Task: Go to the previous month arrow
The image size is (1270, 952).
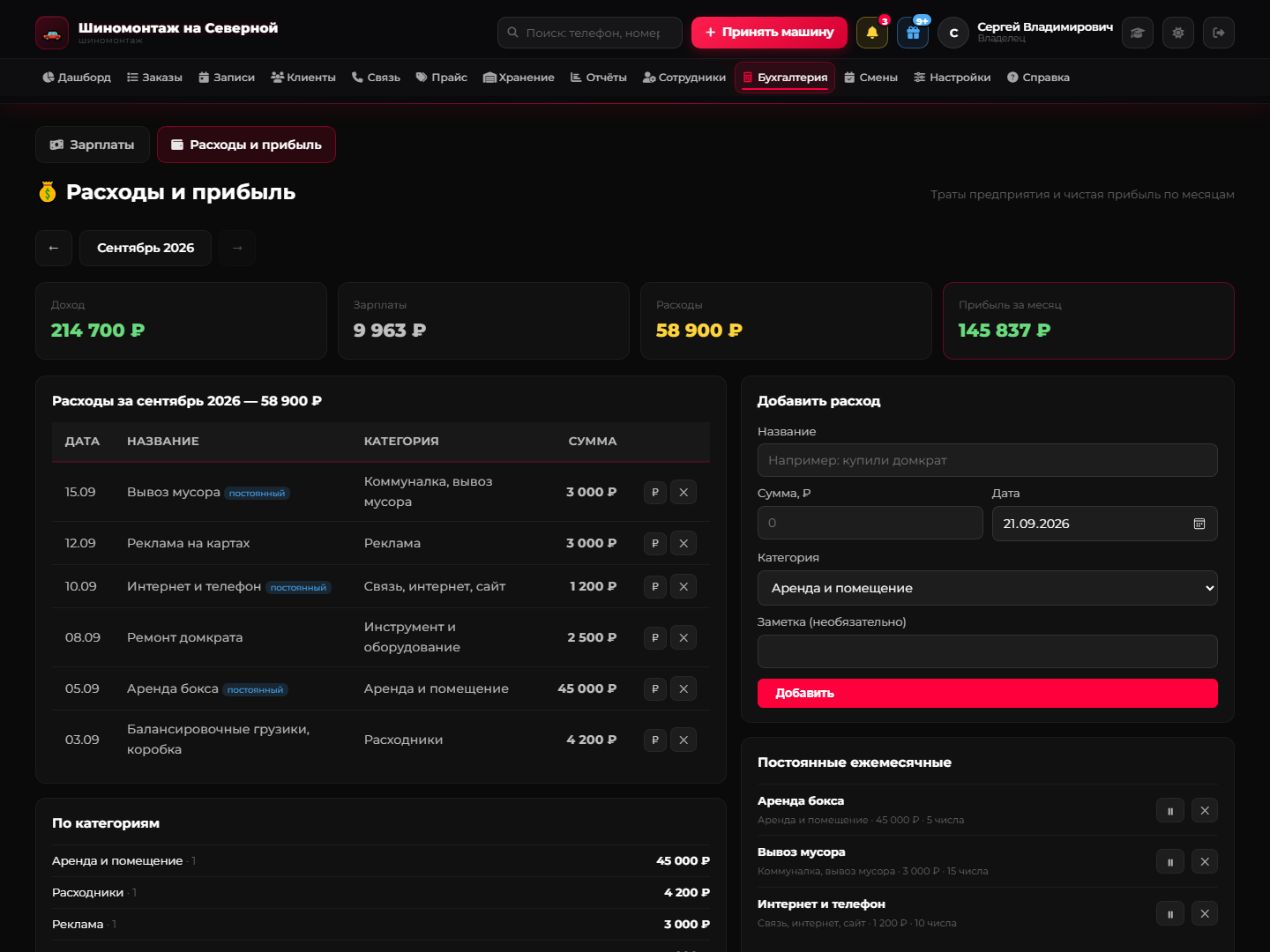Action: click(54, 248)
